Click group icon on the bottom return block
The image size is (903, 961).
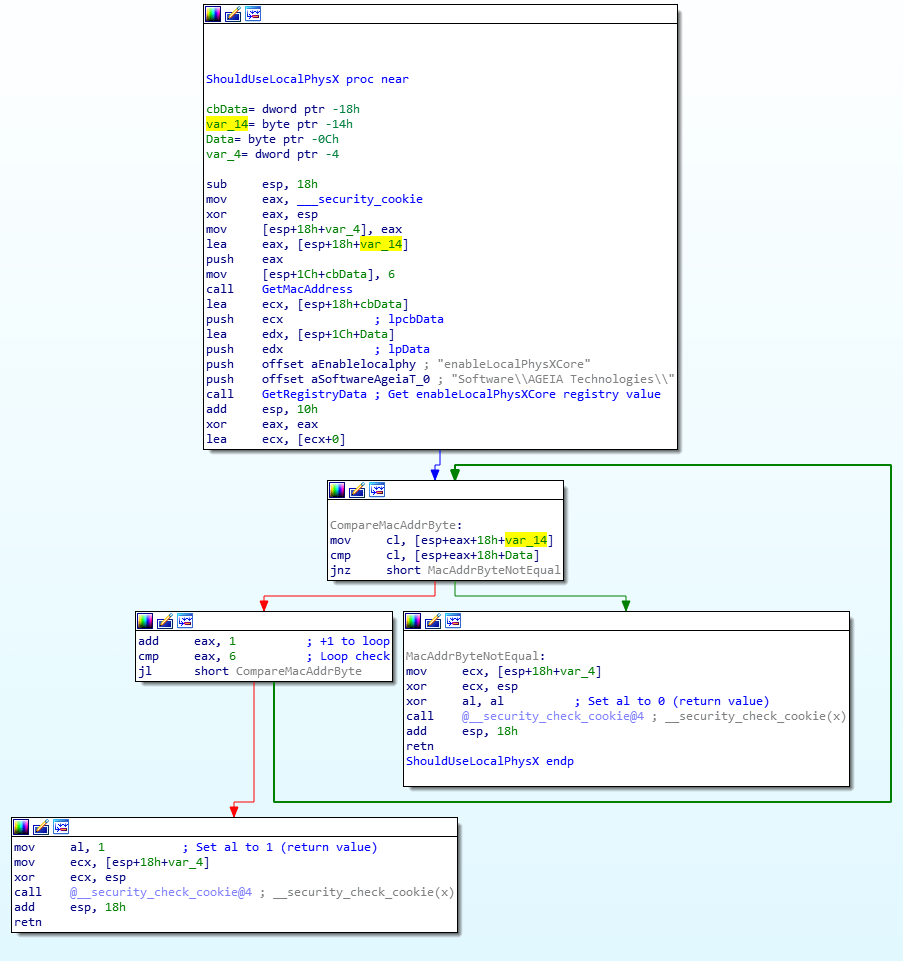[x=61, y=827]
